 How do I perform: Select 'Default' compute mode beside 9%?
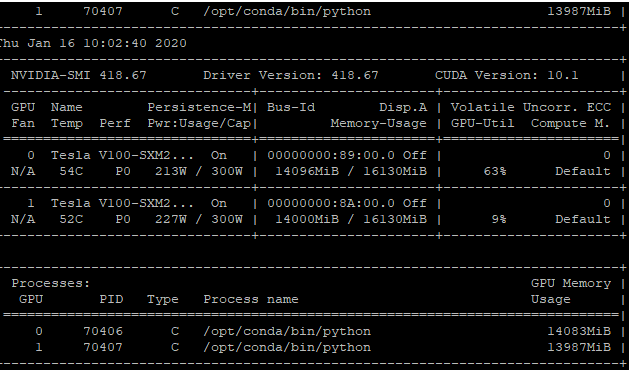(x=583, y=220)
